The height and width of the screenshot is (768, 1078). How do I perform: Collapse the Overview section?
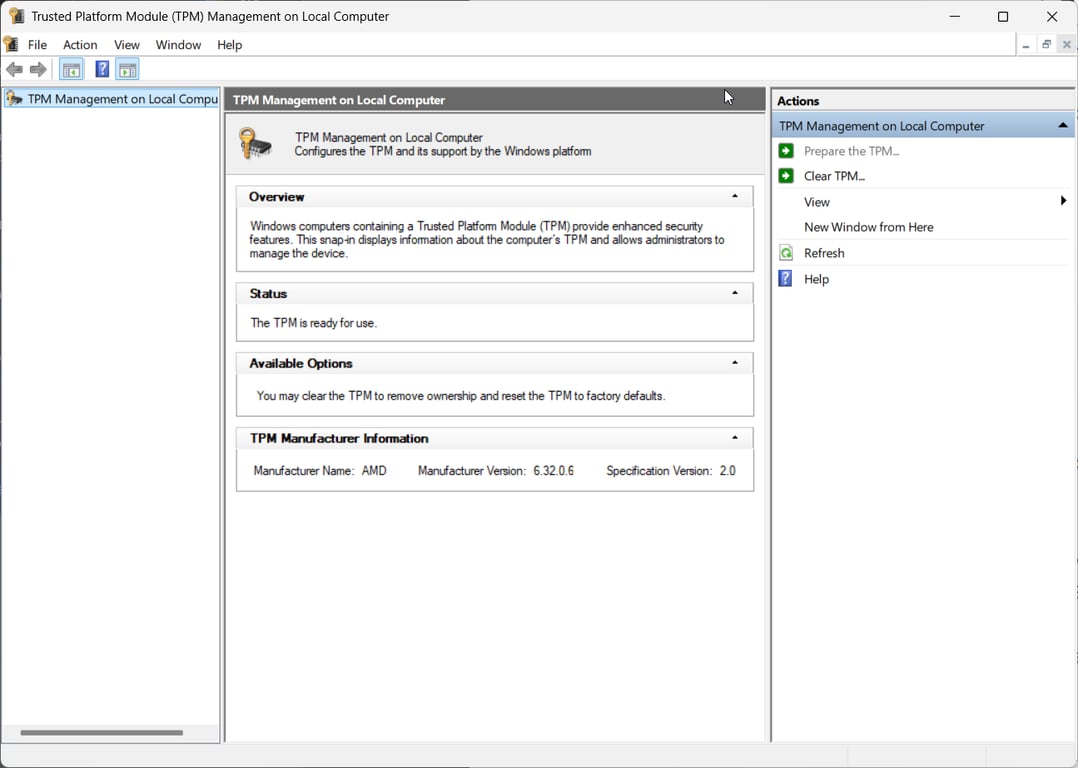click(735, 197)
